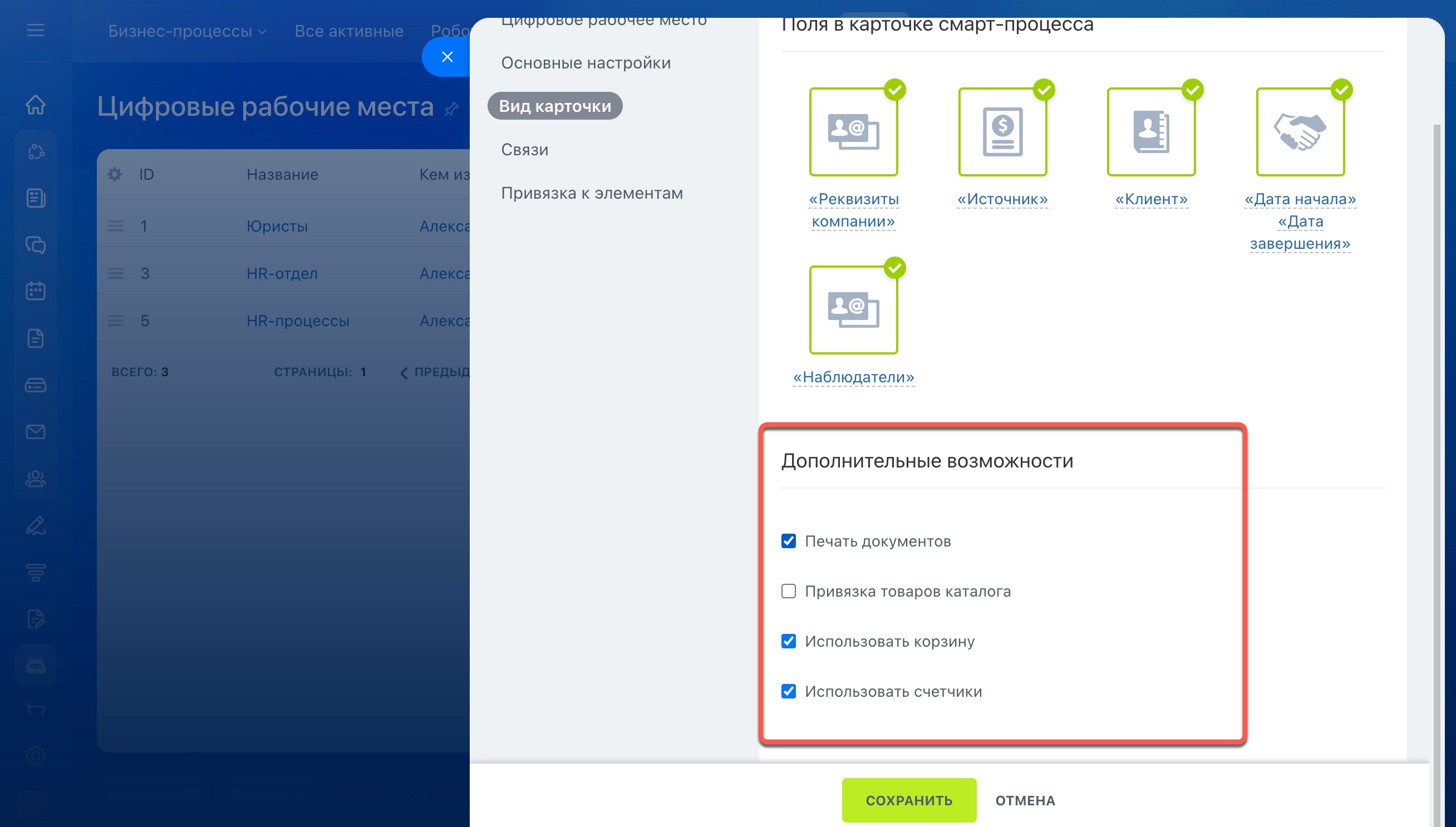The image size is (1456, 827).
Task: Click the ОТМЕНА link
Action: click(x=1025, y=800)
